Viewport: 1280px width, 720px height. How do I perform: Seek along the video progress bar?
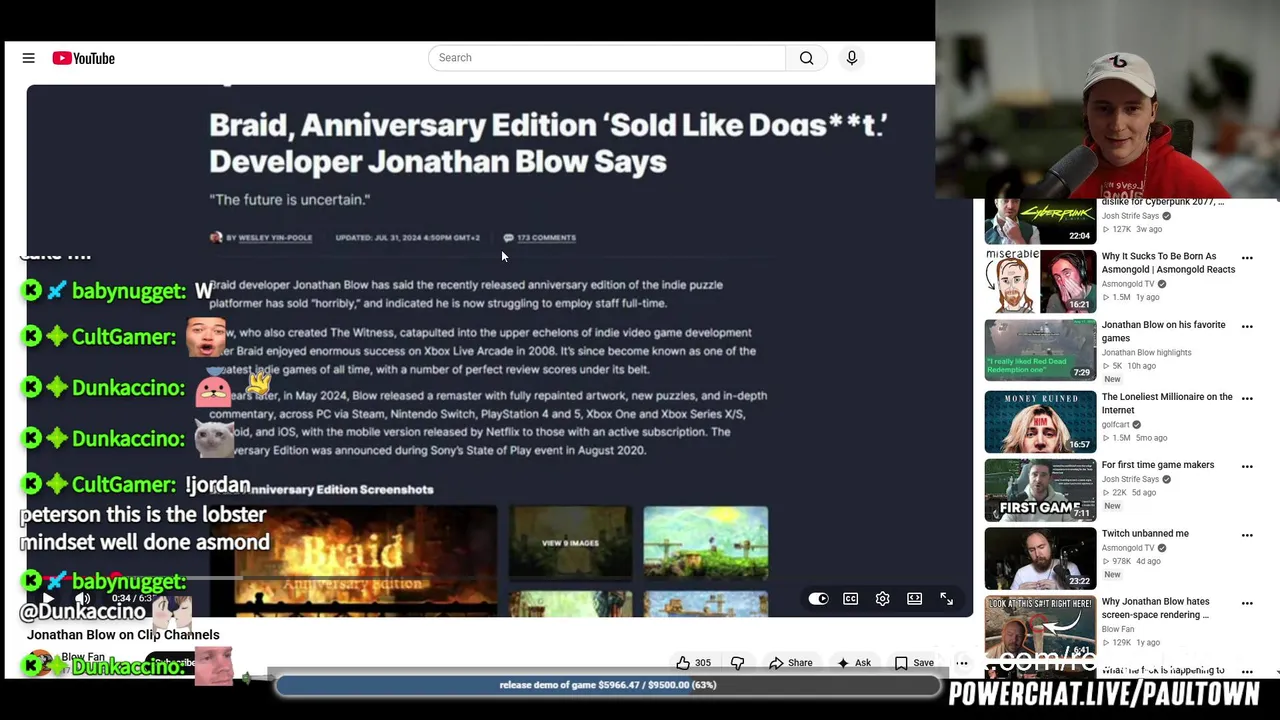[x=498, y=578]
